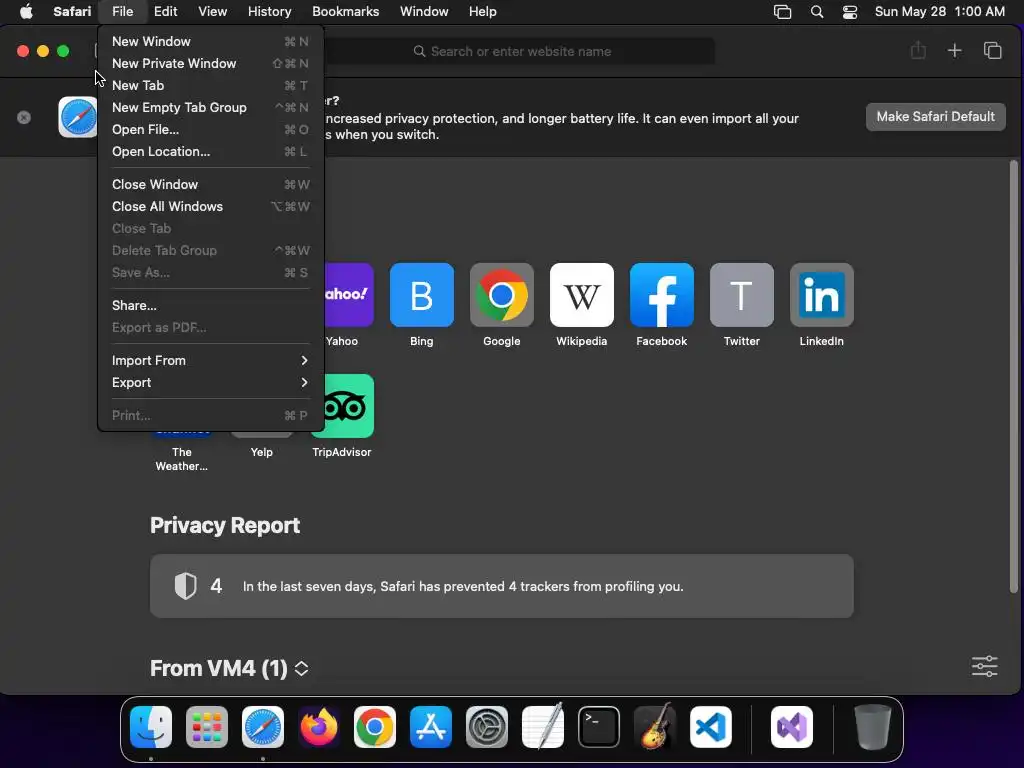Open the Window menu

pos(424,12)
